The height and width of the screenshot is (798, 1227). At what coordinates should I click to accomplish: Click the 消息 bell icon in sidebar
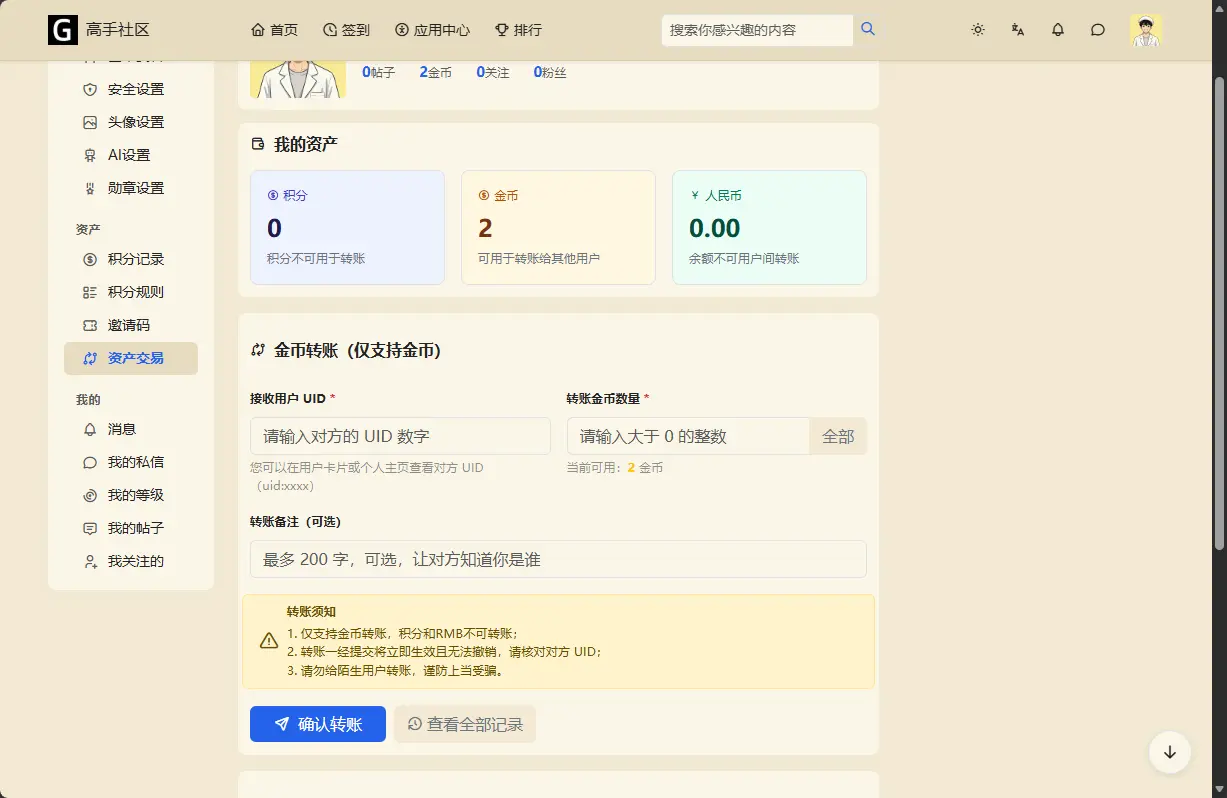90,429
